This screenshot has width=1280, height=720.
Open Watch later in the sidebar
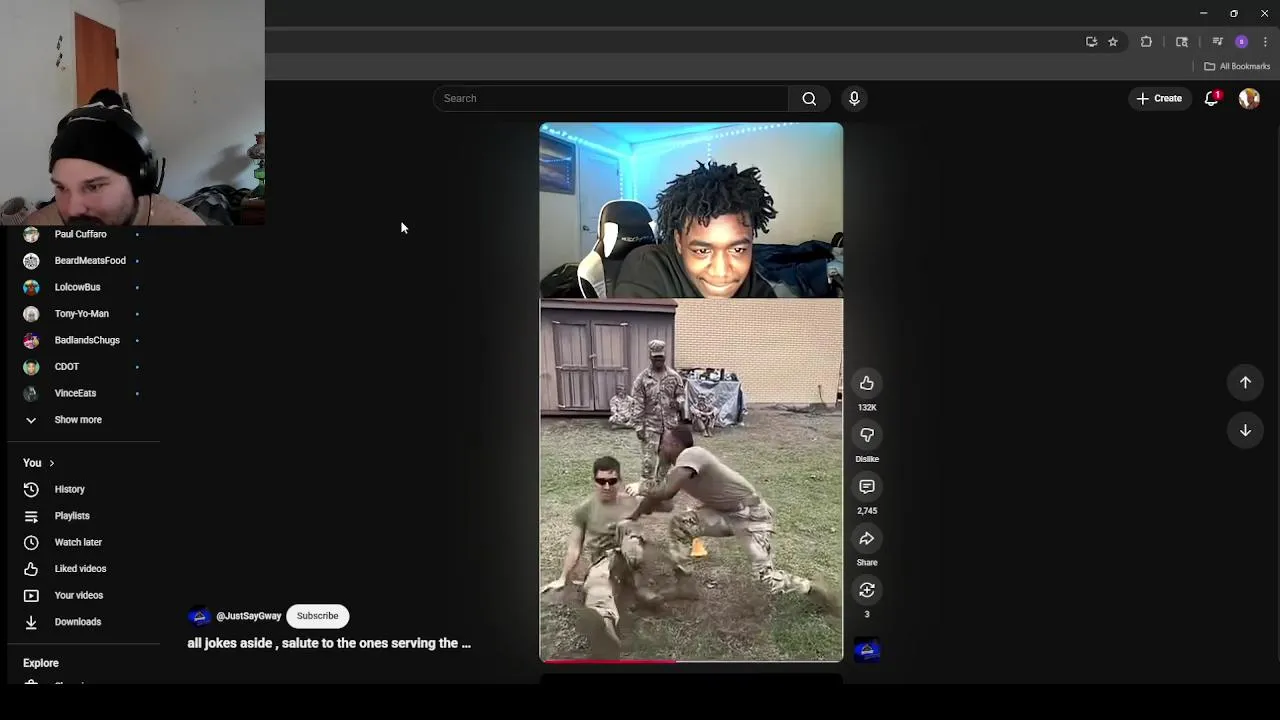[78, 542]
